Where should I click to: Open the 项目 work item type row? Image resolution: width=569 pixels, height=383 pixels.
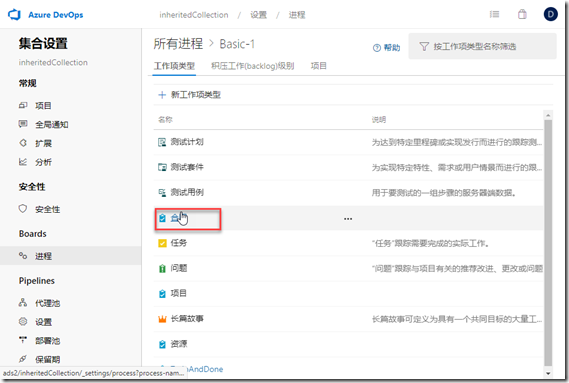(179, 293)
